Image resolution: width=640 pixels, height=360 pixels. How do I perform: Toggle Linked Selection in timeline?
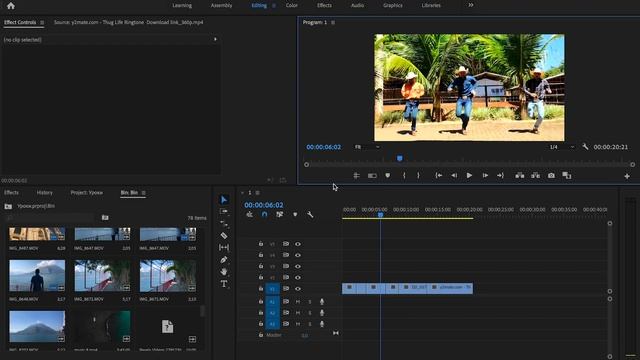tap(280, 214)
